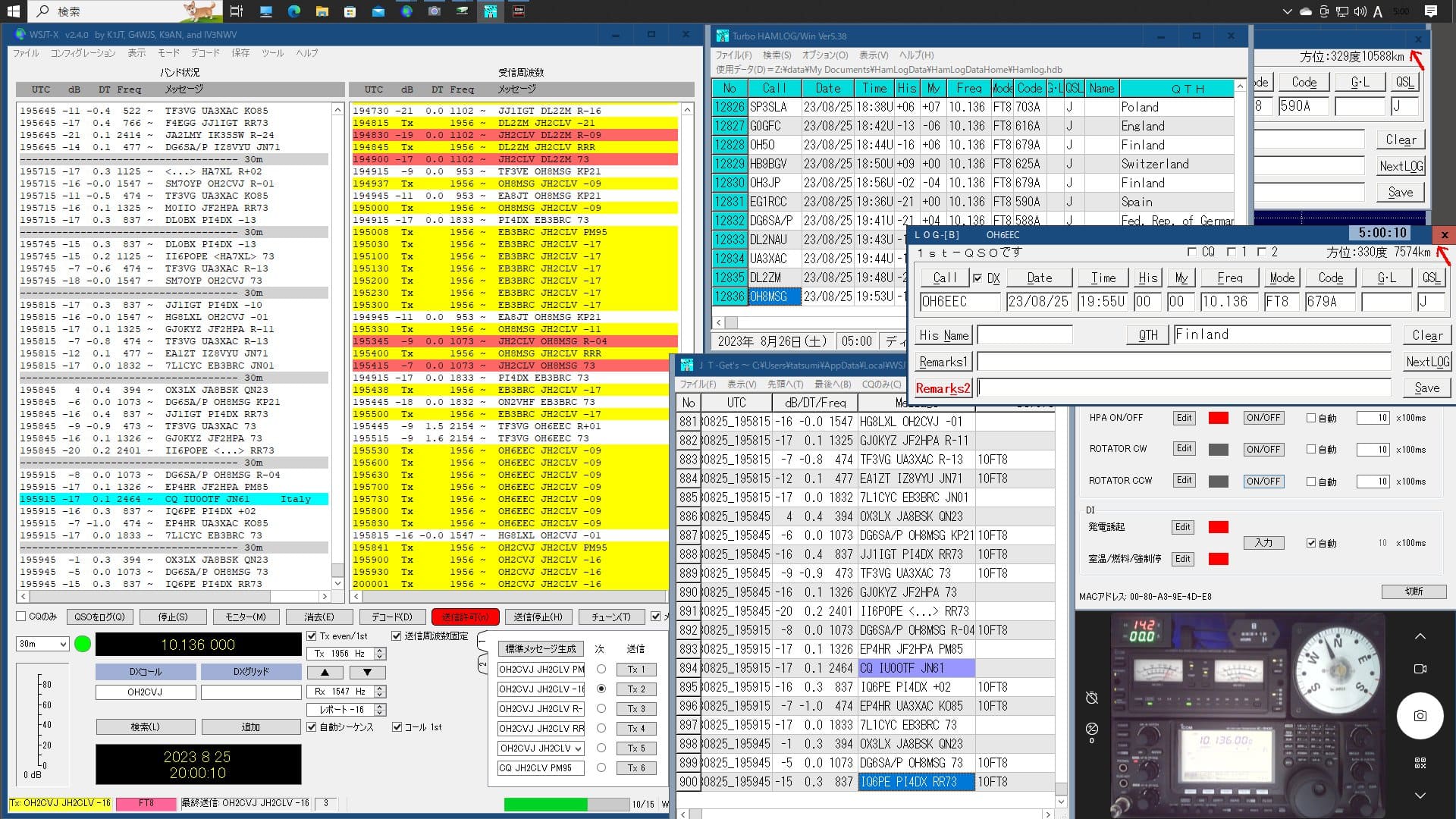Click the Save button in LOG-[B]
This screenshot has height=819, width=1456.
click(x=1426, y=388)
